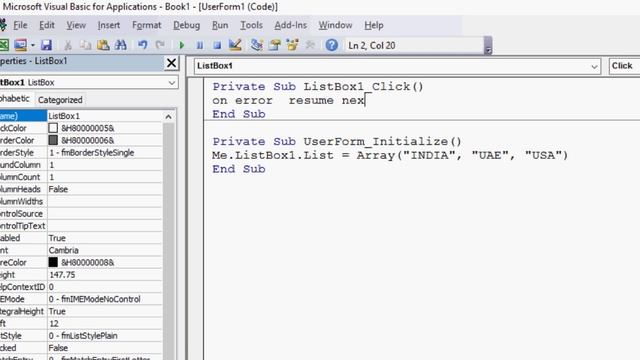Click the line 'on error resume nex' in code
Image resolution: width=640 pixels, height=360 pixels.
tap(288, 100)
